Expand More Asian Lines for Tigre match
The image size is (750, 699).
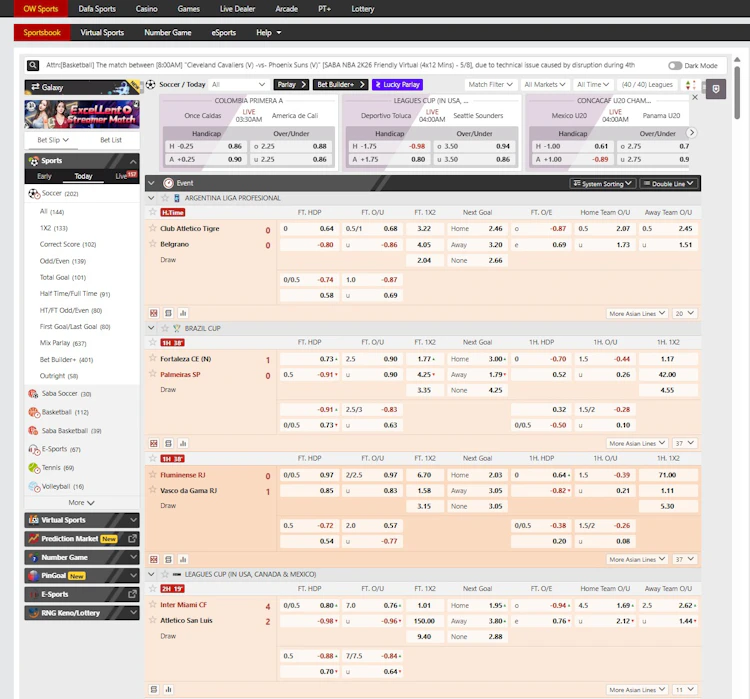point(637,313)
